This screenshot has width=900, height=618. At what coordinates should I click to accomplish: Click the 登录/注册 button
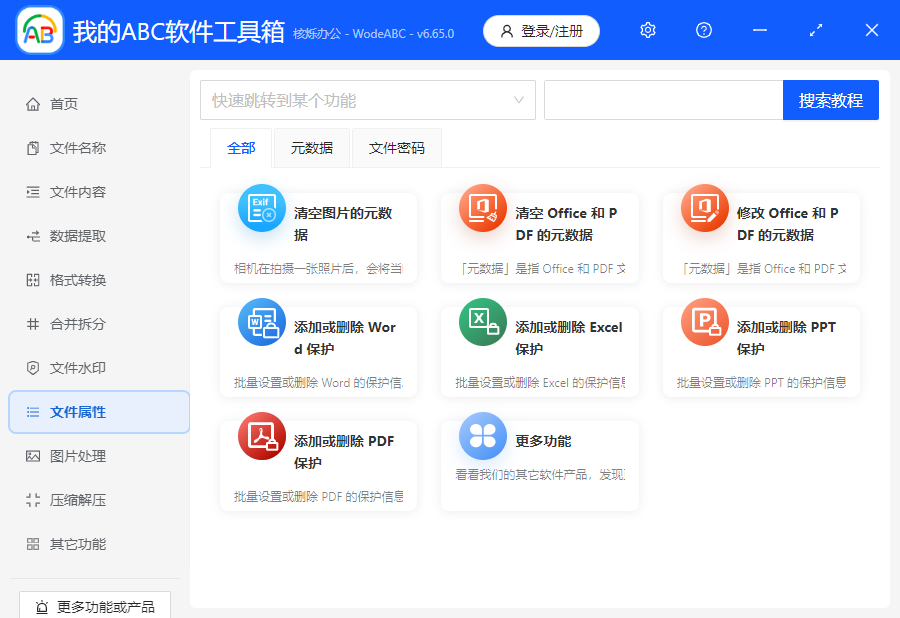(541, 31)
